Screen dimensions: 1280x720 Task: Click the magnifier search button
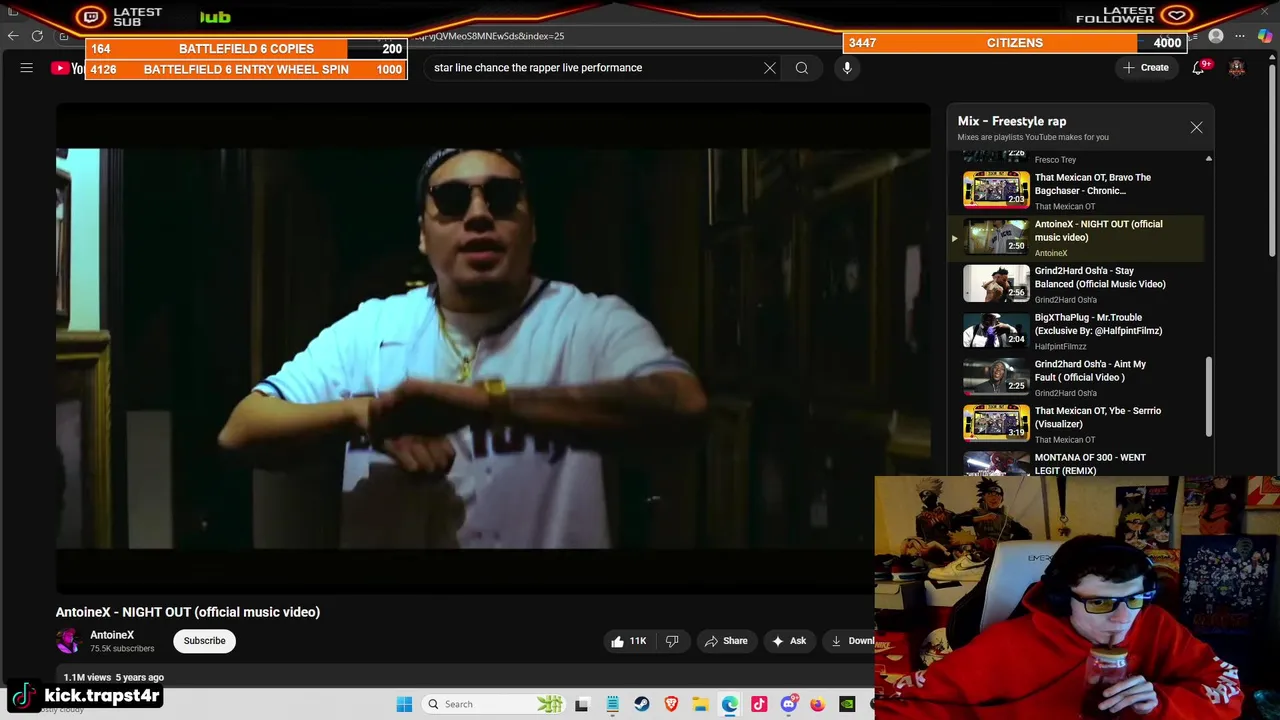coord(802,68)
